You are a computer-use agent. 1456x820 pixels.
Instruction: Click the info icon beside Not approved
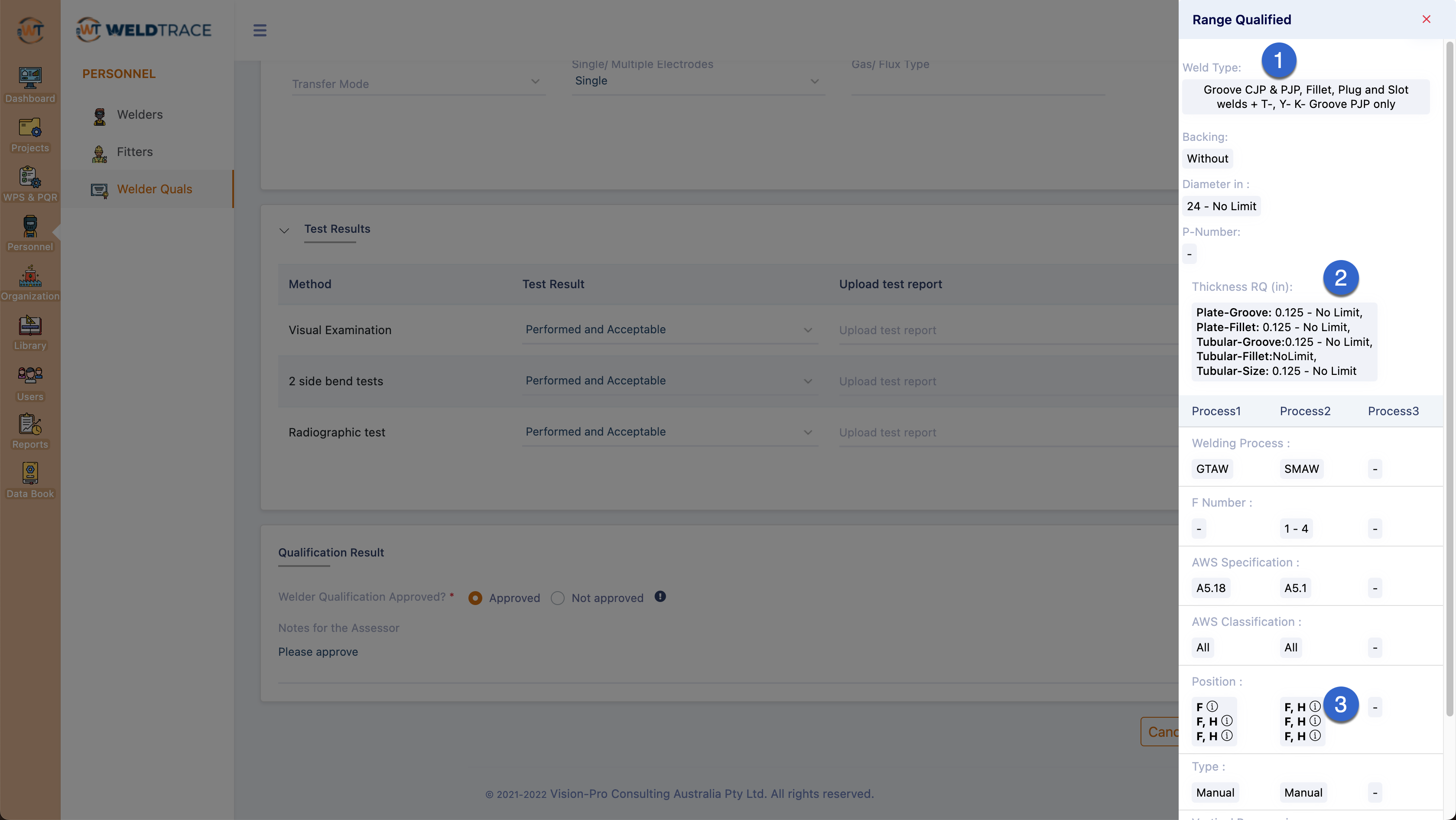pyautogui.click(x=660, y=596)
